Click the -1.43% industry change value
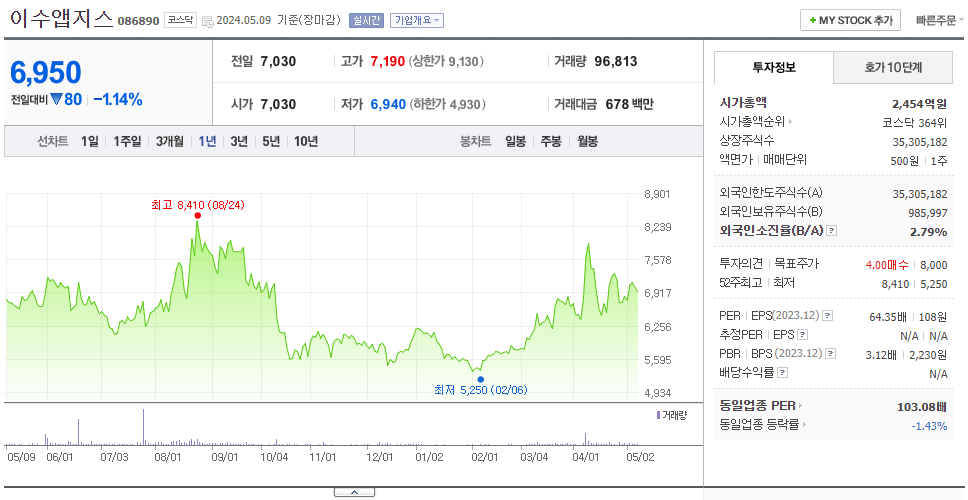 (929, 426)
